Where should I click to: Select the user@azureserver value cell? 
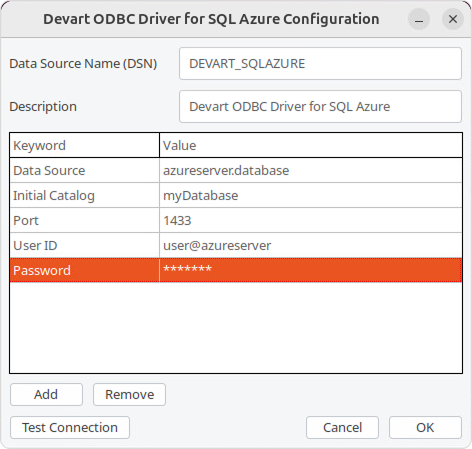click(x=311, y=245)
